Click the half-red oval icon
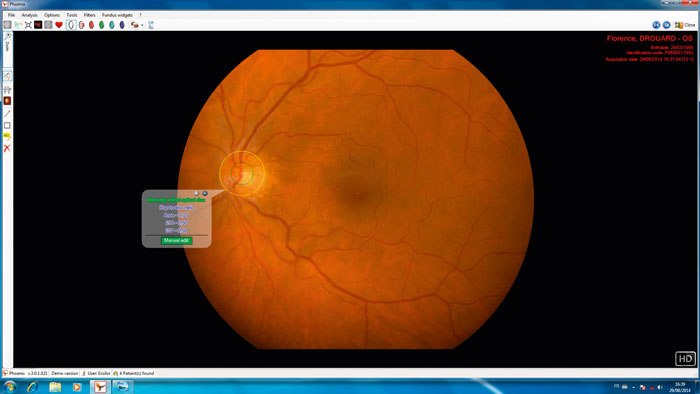The image size is (700, 394). click(x=81, y=25)
